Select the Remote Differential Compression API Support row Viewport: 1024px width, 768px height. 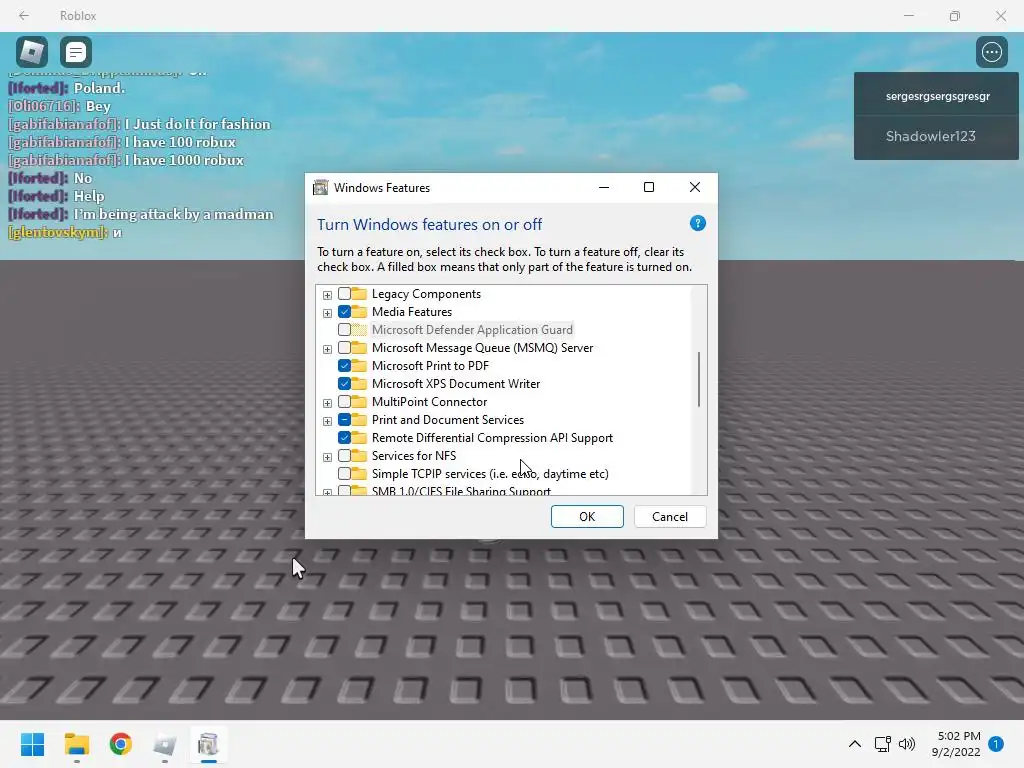pos(492,438)
